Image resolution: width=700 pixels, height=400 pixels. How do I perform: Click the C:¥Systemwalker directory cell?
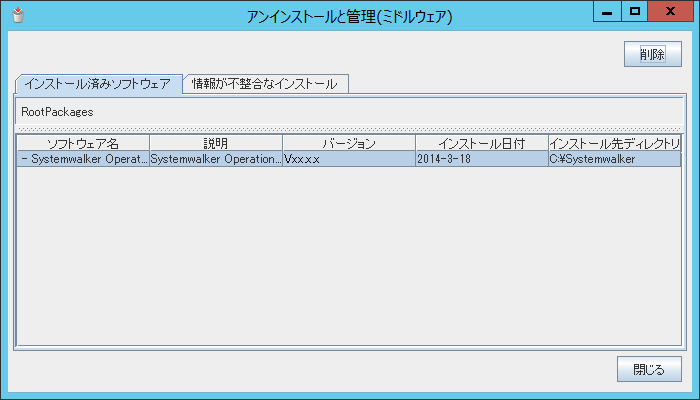click(614, 159)
